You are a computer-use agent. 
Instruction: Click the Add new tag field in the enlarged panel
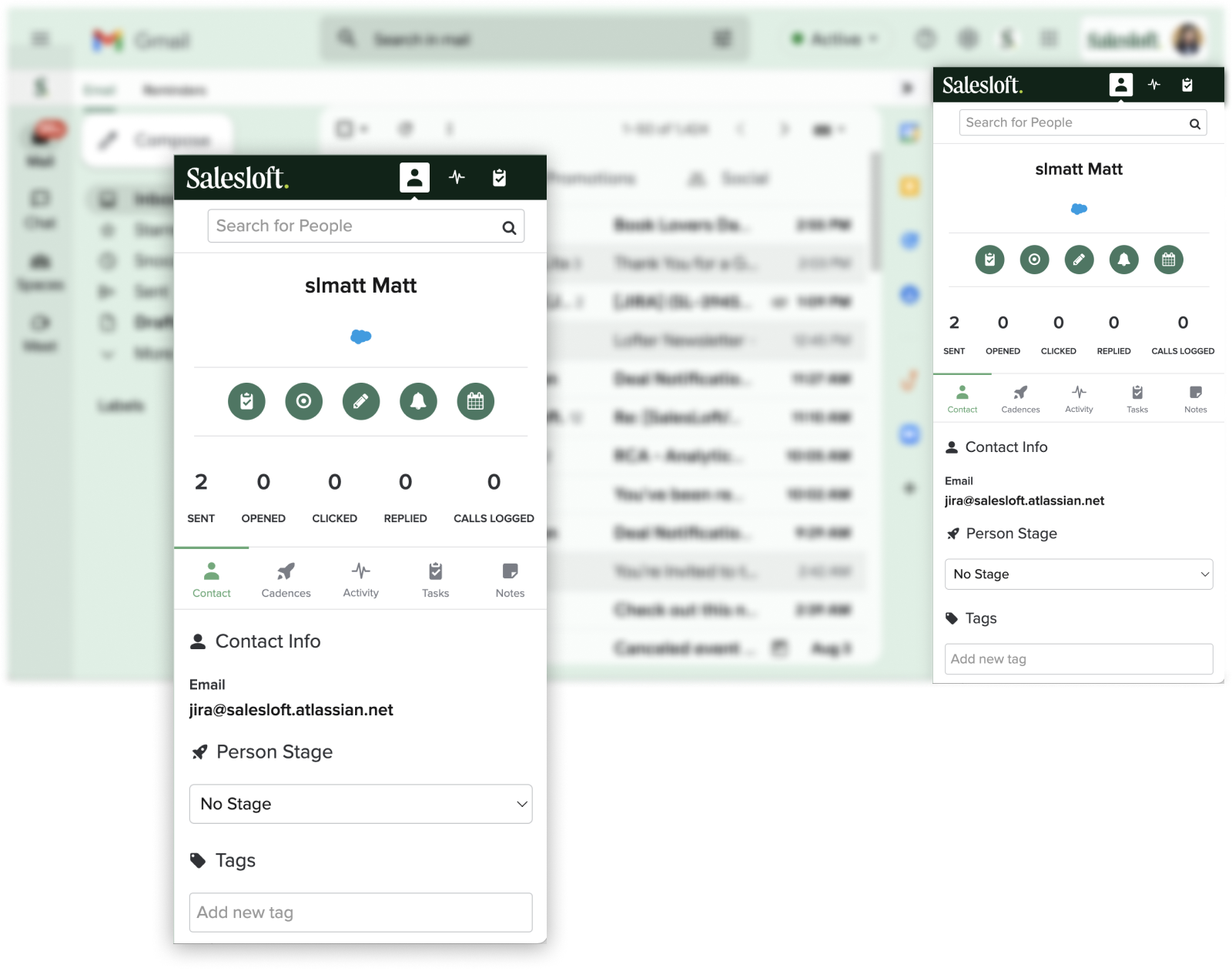pos(360,912)
